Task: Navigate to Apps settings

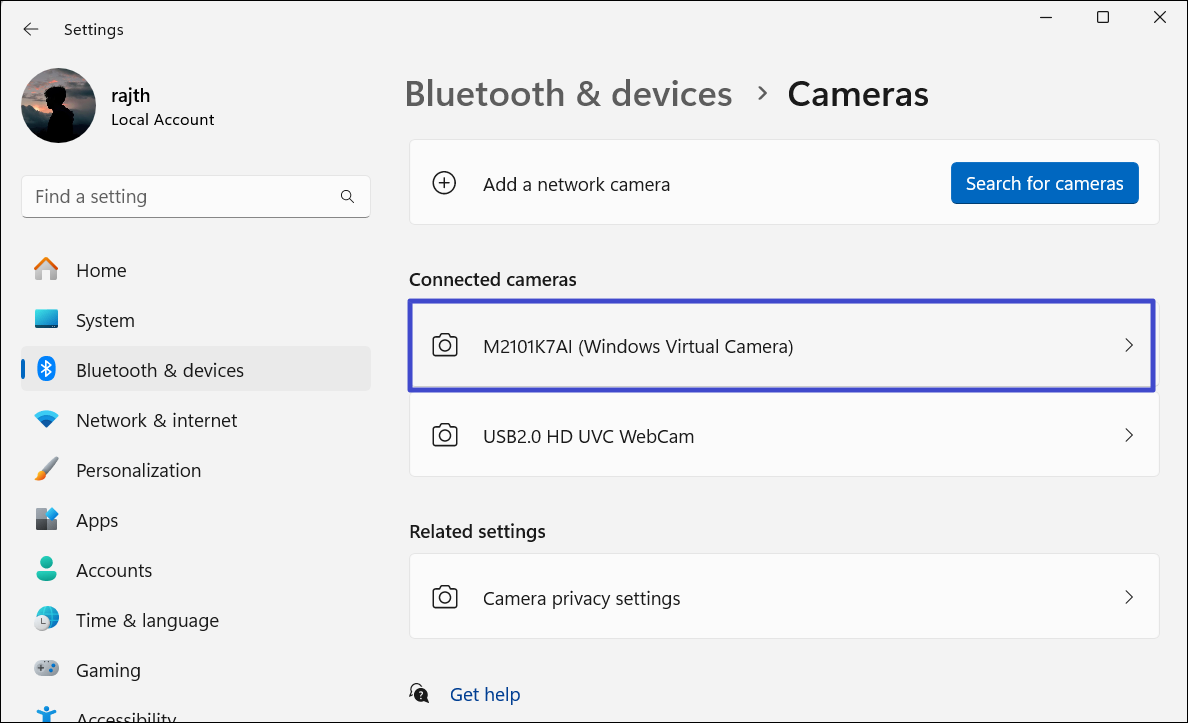Action: [97, 520]
